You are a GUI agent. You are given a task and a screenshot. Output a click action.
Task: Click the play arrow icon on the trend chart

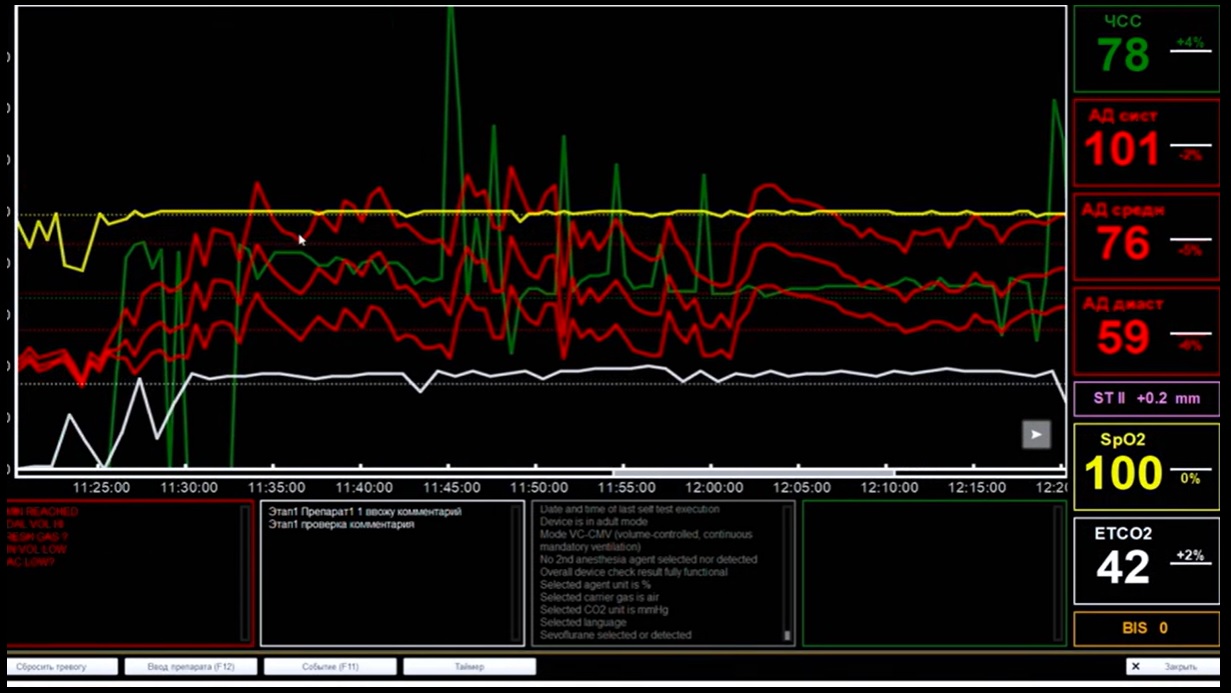(1036, 434)
